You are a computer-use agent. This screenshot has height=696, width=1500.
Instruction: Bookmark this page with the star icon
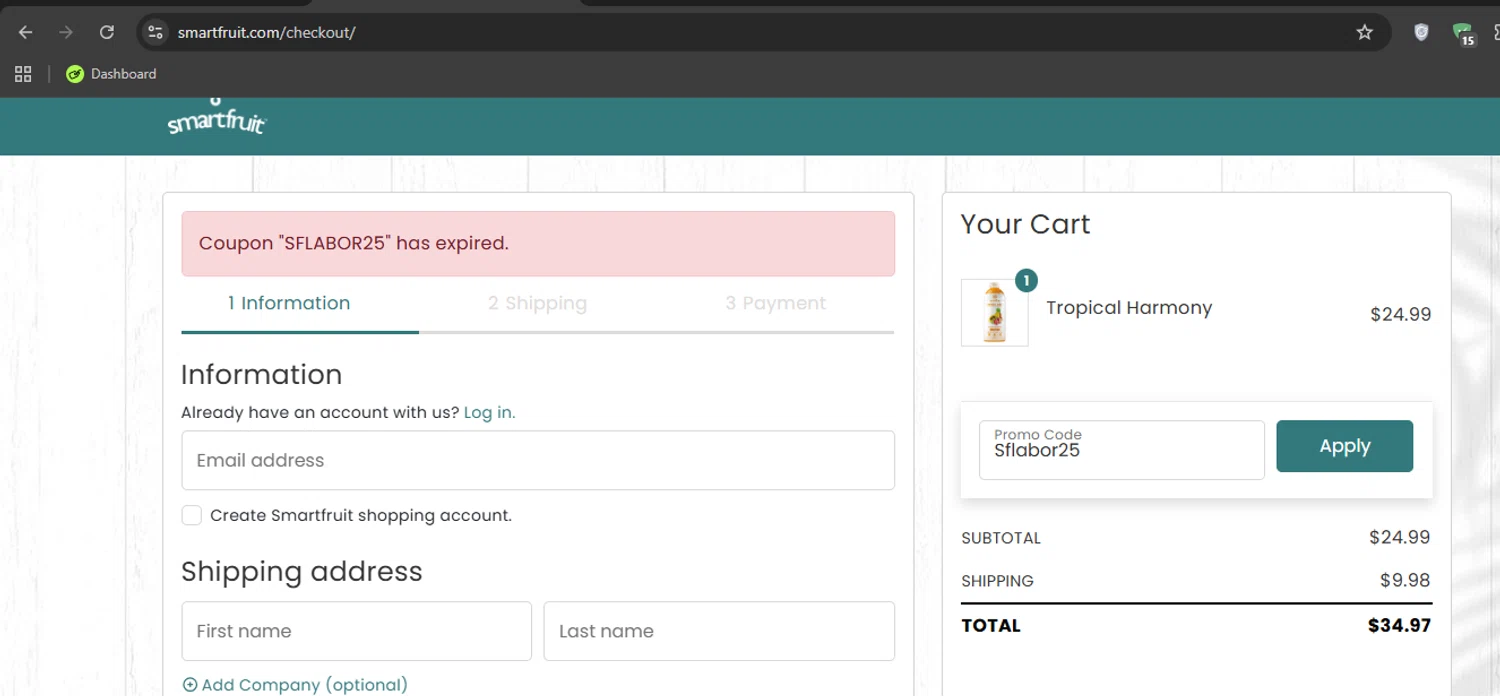click(1364, 32)
